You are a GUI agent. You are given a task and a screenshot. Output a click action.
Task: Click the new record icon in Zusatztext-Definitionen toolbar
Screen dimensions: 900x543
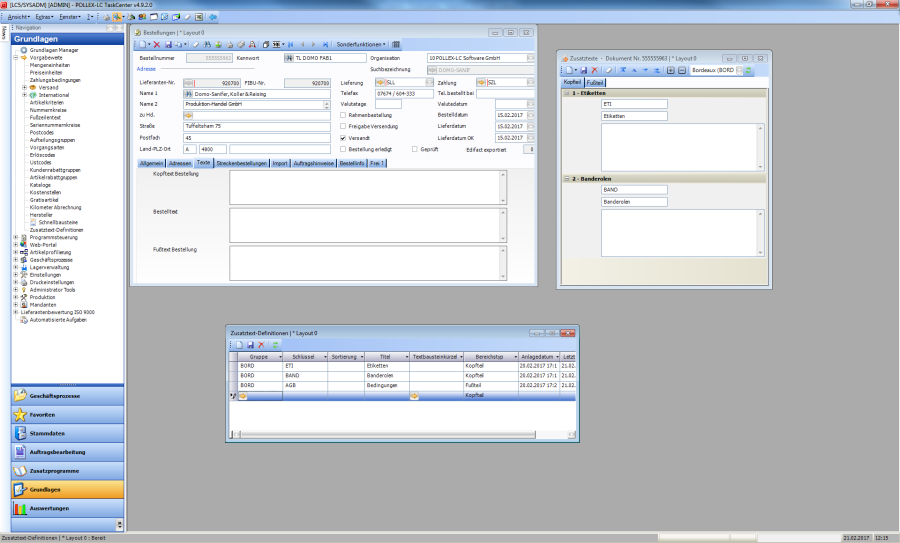(x=238, y=344)
